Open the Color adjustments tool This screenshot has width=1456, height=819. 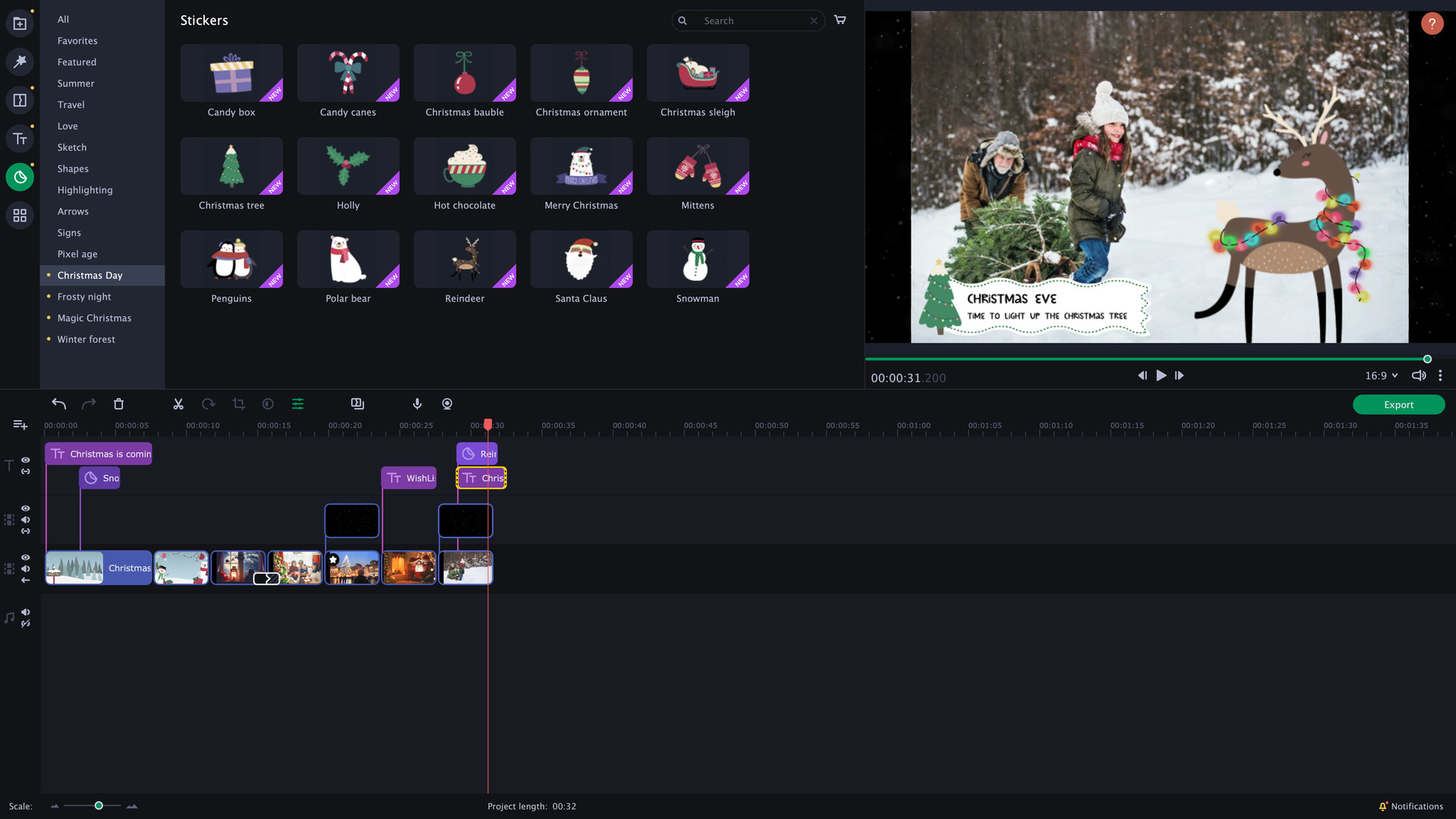268,404
